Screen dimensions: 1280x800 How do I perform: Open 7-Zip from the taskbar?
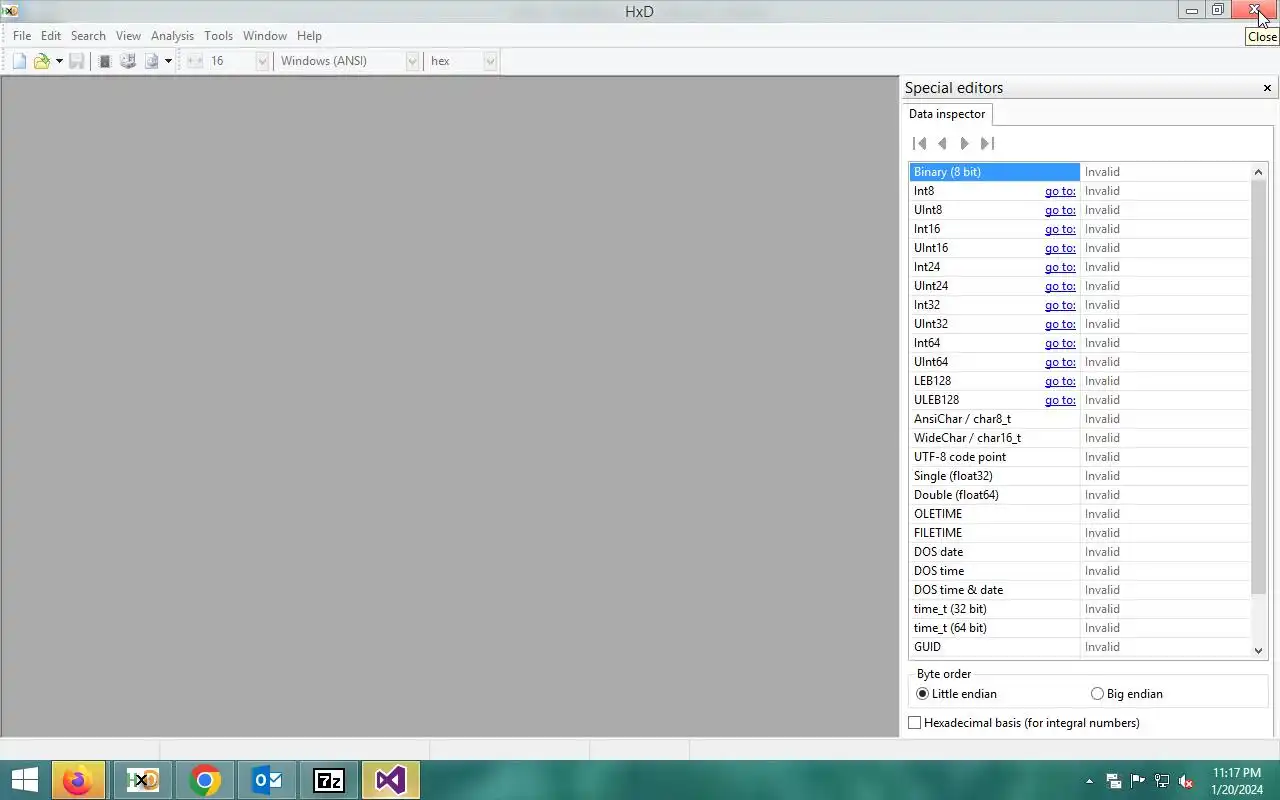click(x=329, y=780)
